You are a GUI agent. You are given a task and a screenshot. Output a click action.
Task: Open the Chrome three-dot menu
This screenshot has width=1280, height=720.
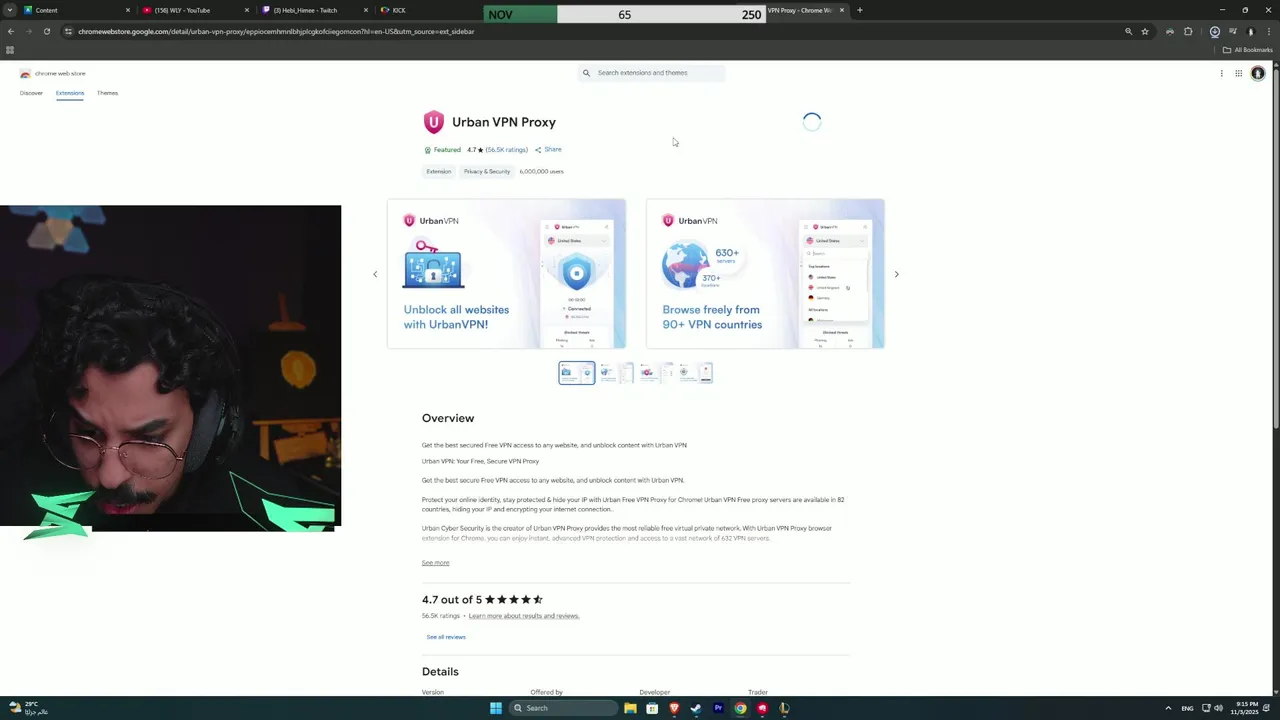coord(1267,31)
